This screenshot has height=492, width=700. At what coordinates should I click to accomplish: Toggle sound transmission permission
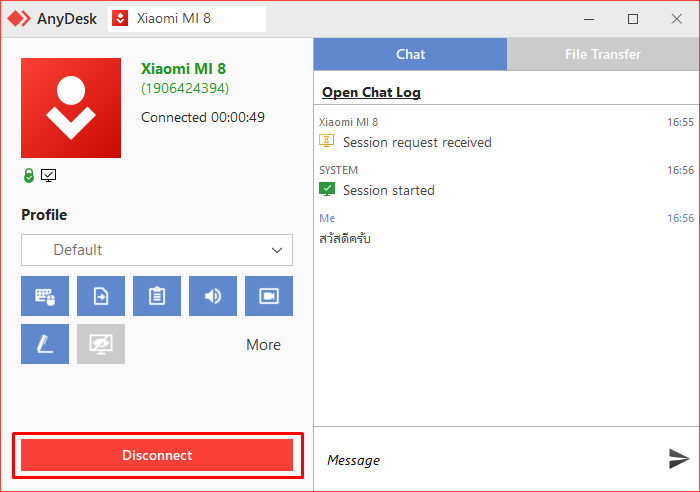pos(213,296)
